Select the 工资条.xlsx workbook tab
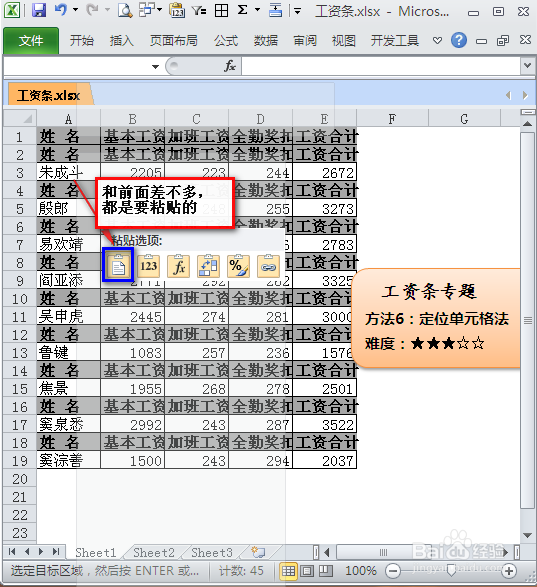This screenshot has width=537, height=587. tap(49, 95)
